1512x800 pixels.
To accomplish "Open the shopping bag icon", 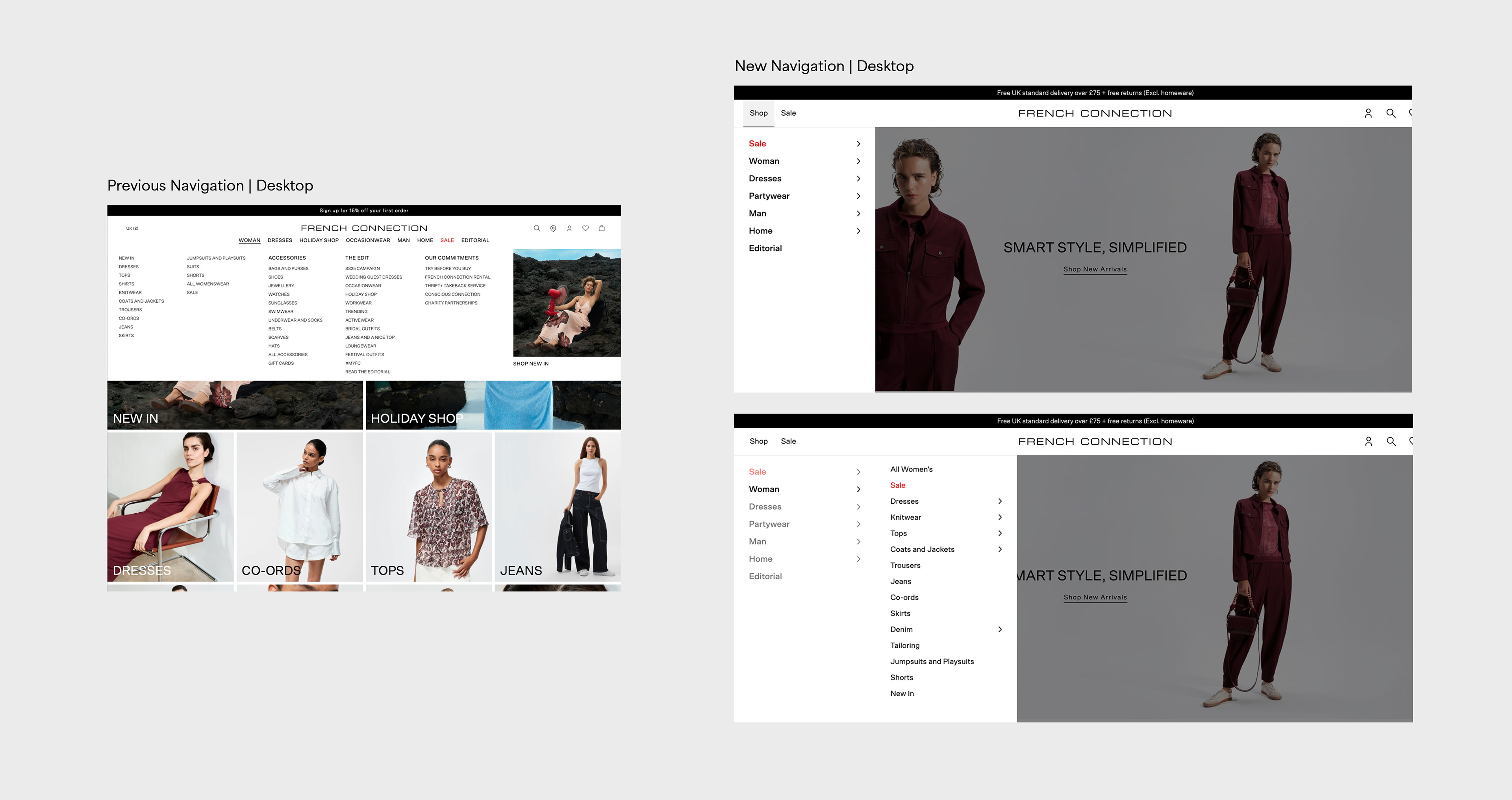I will coord(602,228).
